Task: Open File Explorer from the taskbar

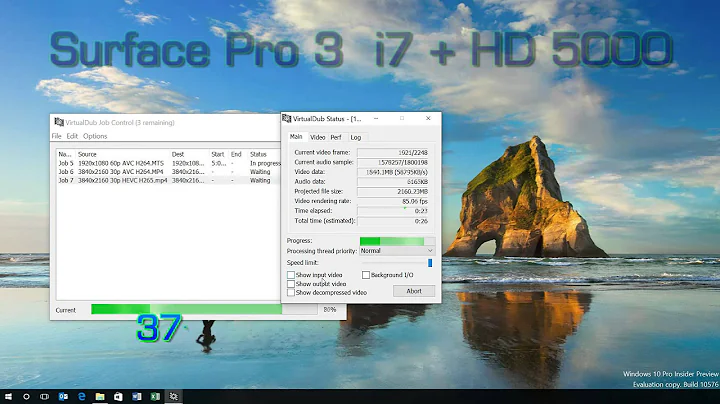Action: coord(100,396)
